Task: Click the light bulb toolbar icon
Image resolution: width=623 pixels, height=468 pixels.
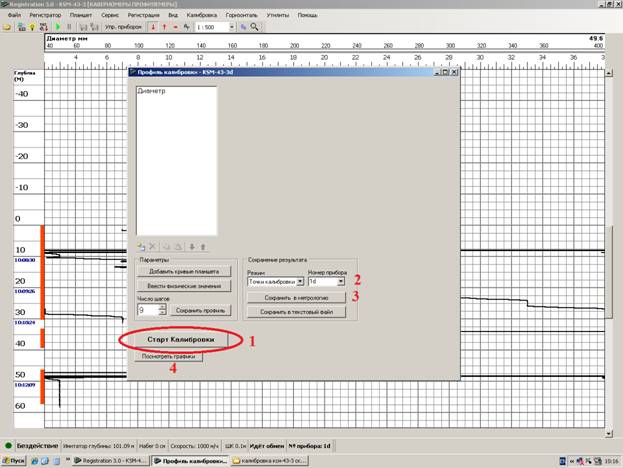Action: point(32,27)
